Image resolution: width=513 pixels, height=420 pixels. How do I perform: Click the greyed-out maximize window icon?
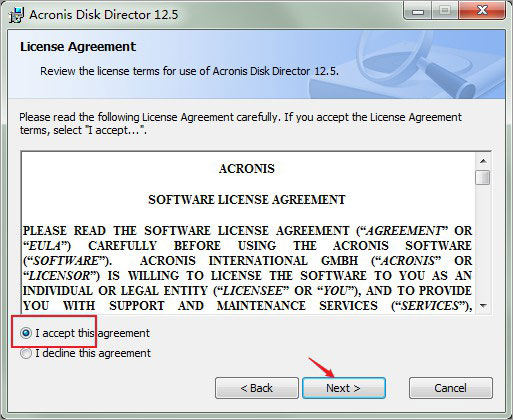tap(445, 11)
